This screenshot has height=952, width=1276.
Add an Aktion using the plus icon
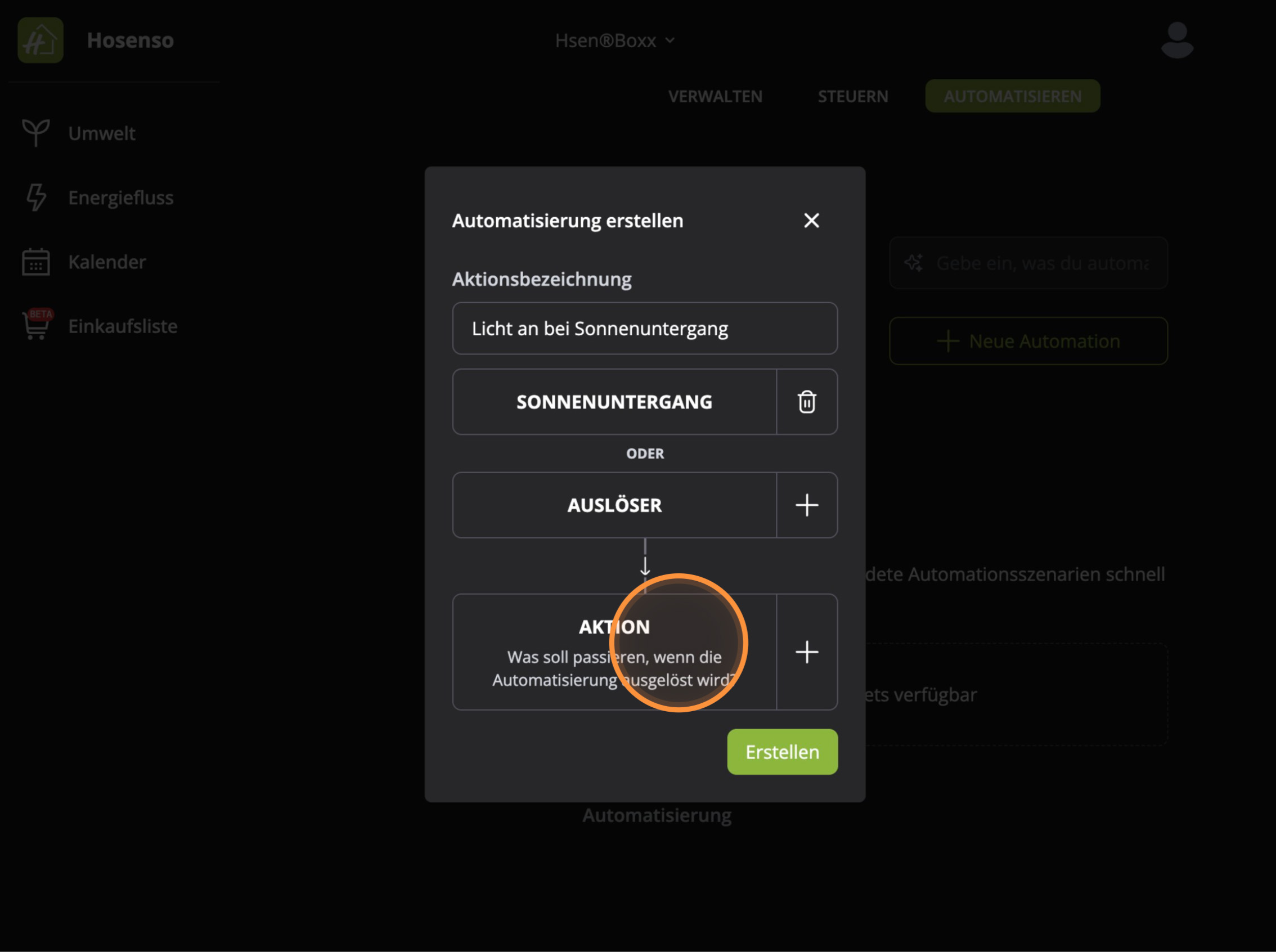point(806,652)
